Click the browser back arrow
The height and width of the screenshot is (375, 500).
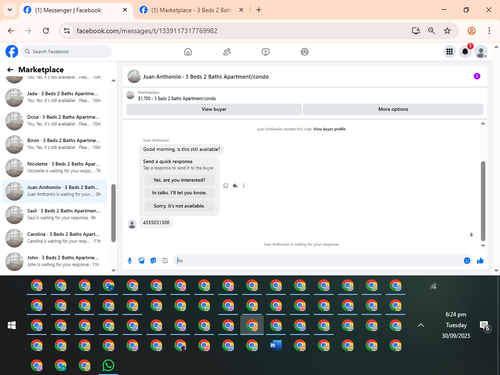[11, 31]
